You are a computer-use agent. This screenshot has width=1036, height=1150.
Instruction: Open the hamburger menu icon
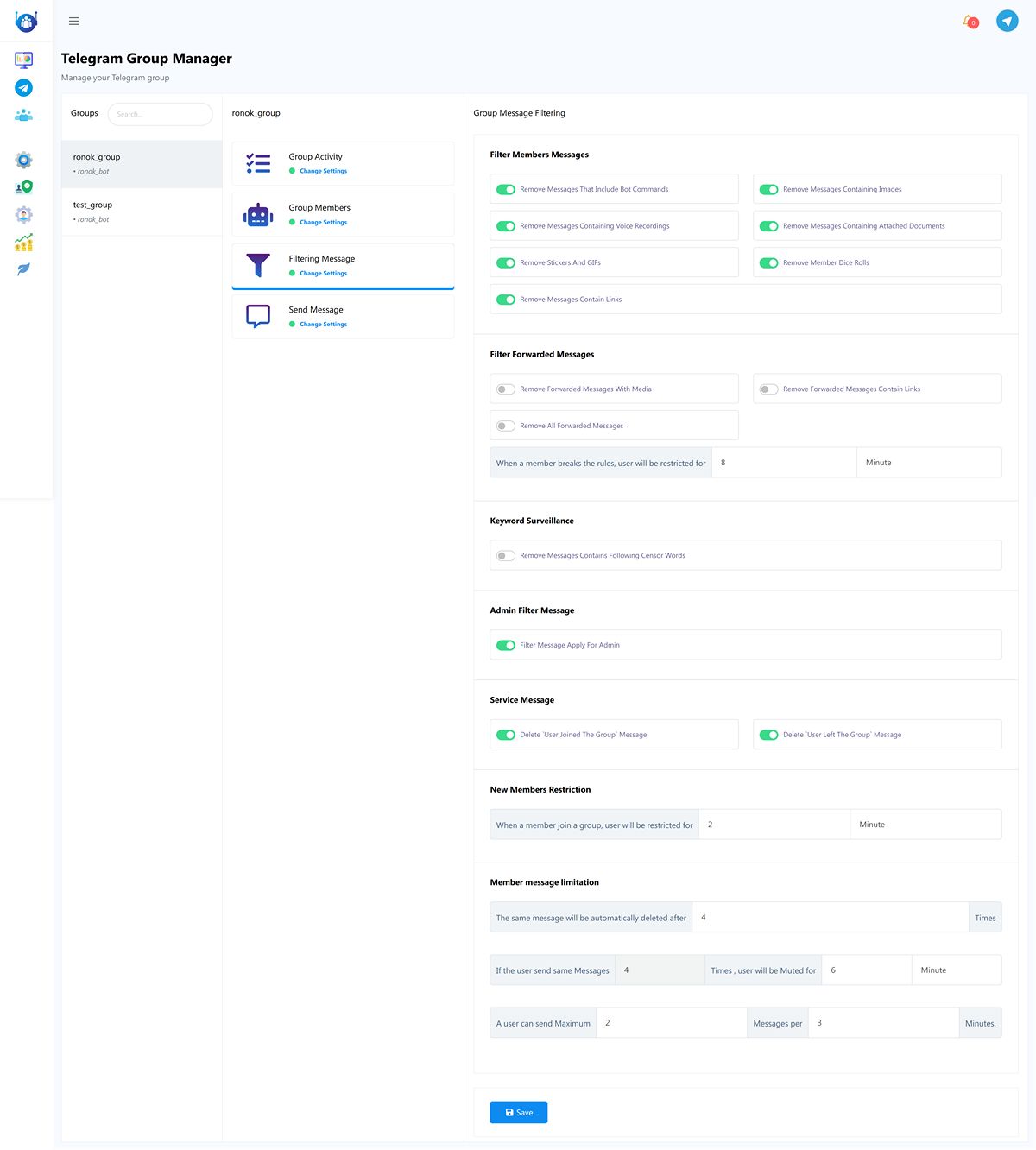(74, 22)
